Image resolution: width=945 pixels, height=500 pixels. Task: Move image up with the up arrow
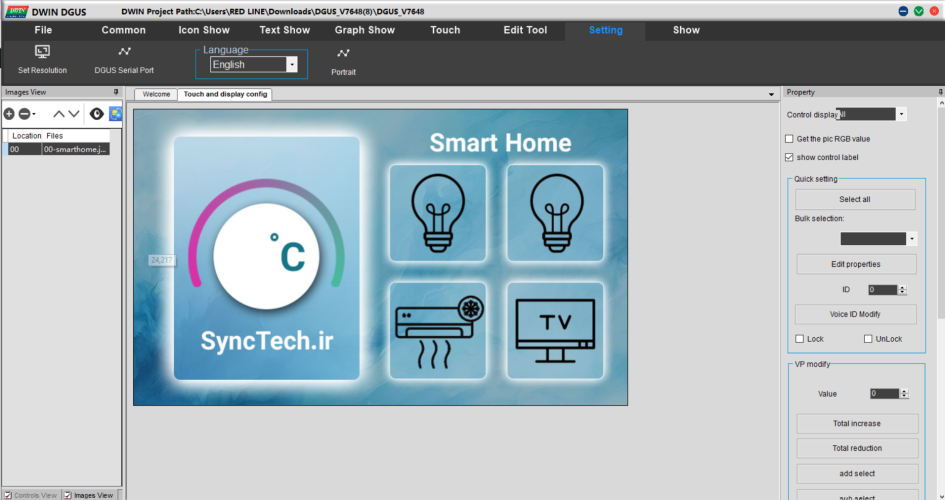point(58,114)
